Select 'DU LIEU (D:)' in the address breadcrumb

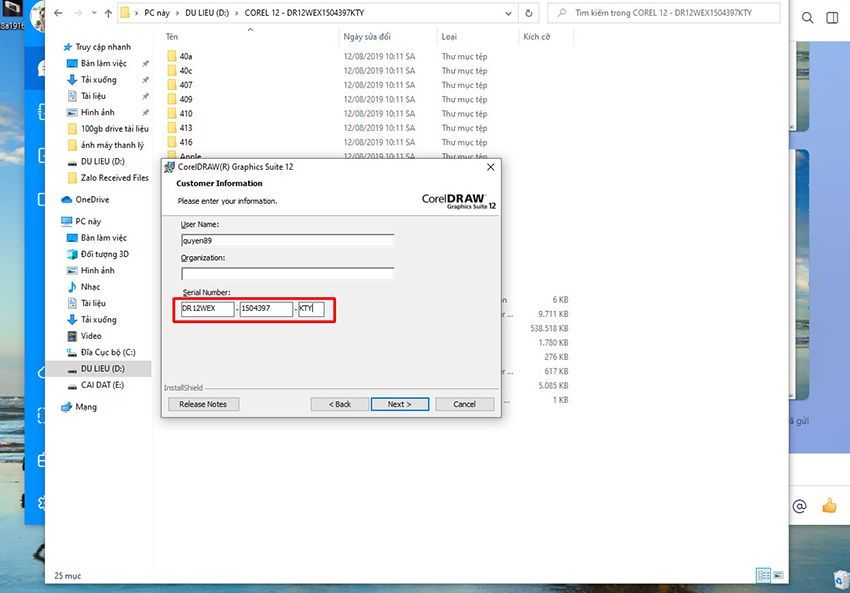coord(207,13)
